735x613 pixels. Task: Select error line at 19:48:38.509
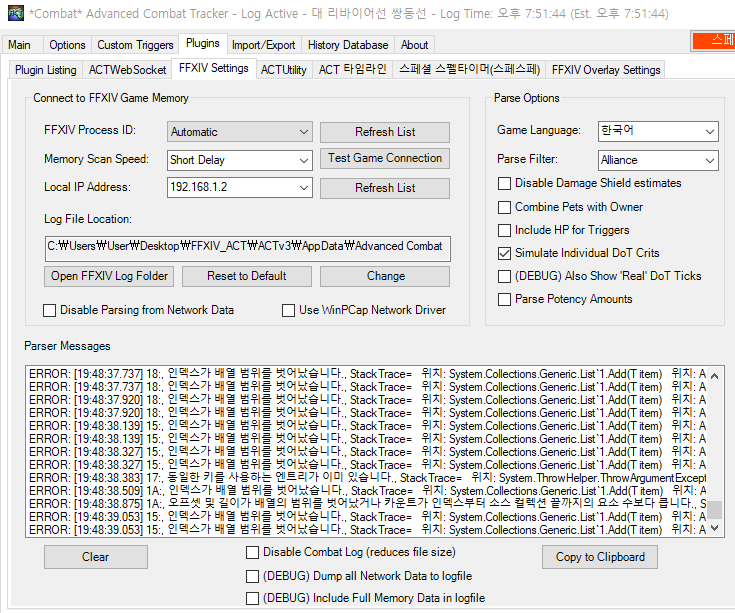[366, 491]
